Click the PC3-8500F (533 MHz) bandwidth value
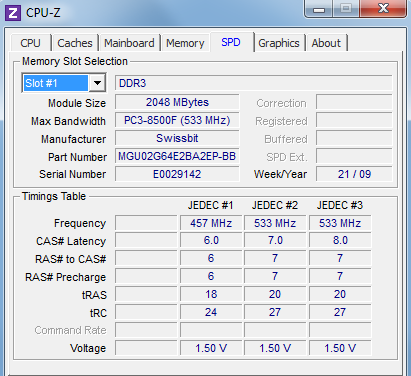This screenshot has height=376, width=411. click(177, 120)
